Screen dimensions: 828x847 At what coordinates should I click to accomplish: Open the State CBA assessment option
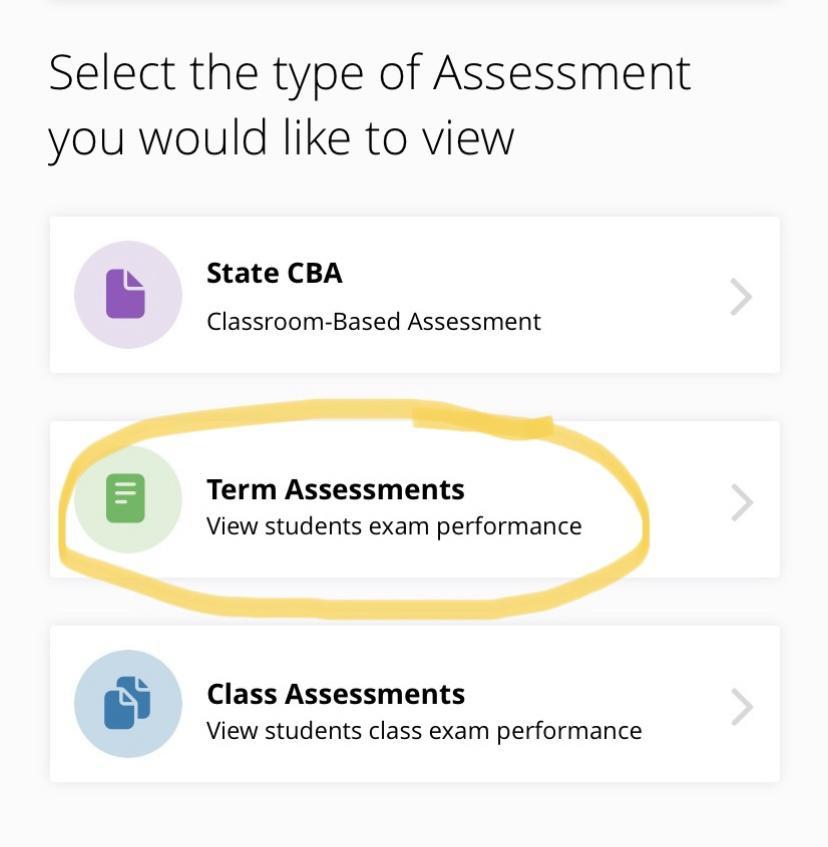click(414, 294)
